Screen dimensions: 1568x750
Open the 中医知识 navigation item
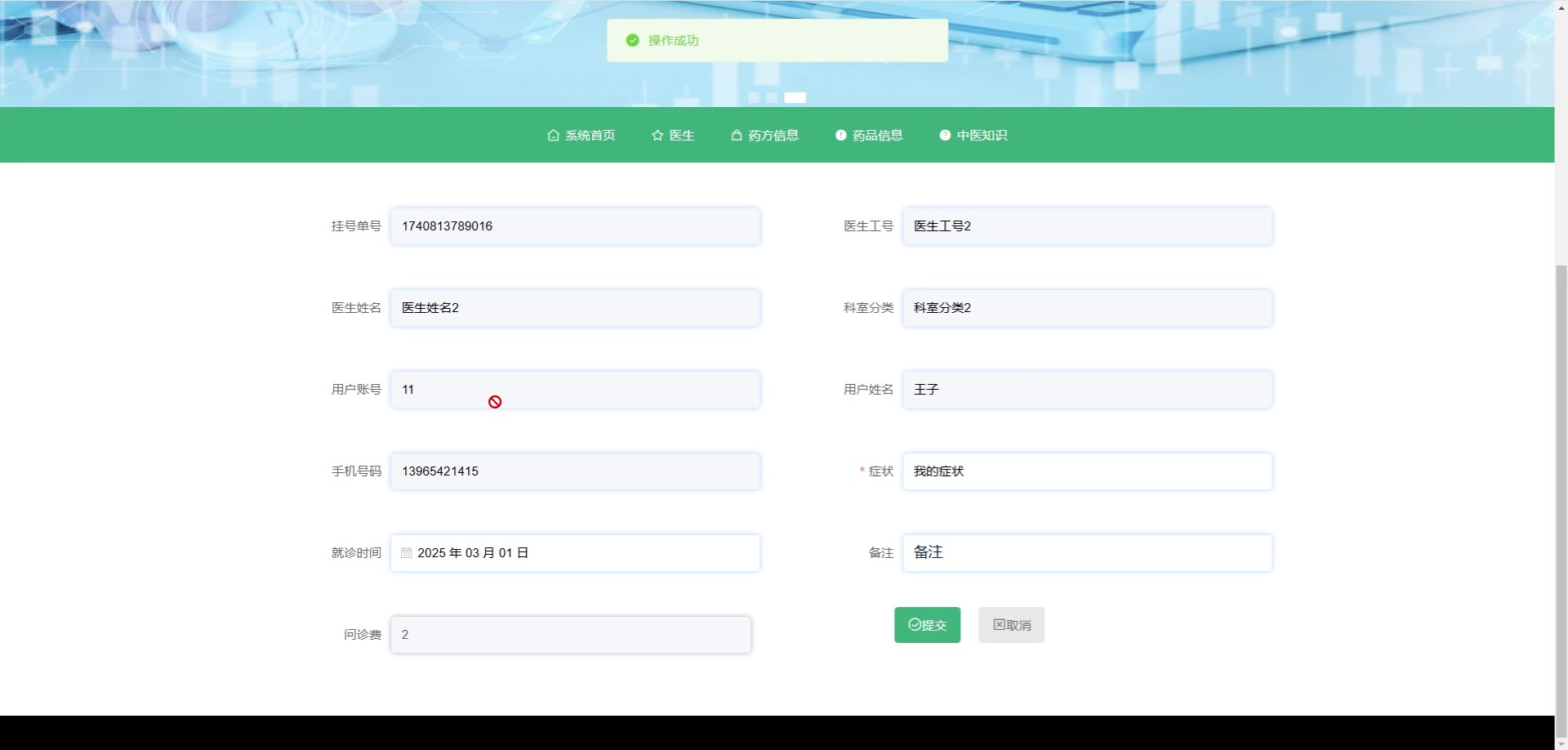pyautogui.click(x=973, y=136)
